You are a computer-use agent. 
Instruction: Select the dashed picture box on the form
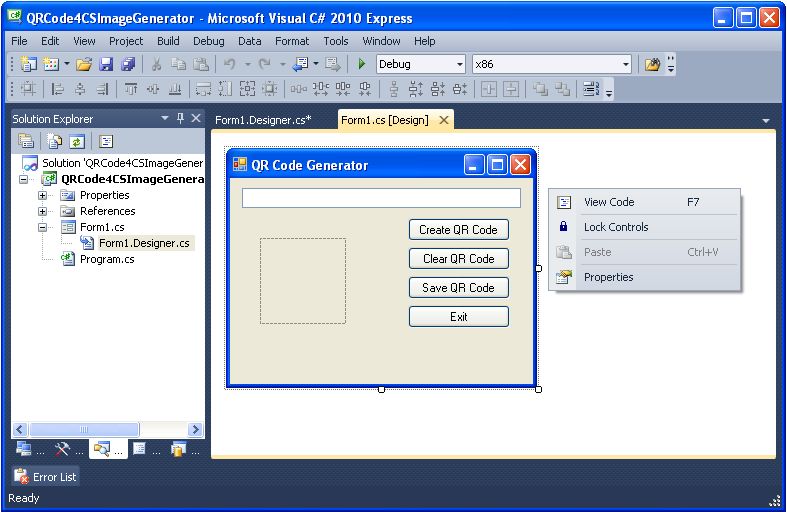tap(303, 281)
